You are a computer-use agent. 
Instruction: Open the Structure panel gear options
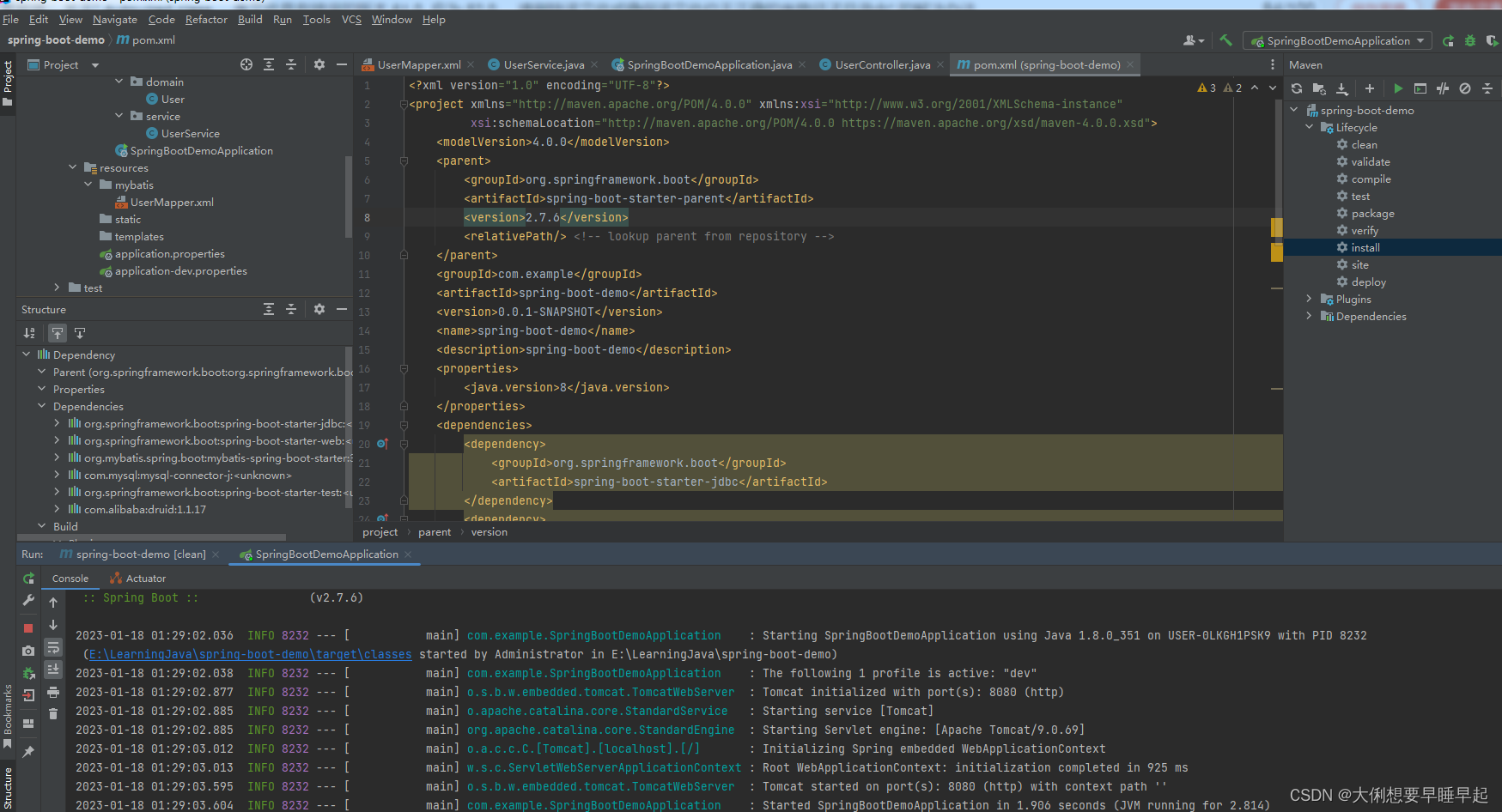tap(319, 309)
